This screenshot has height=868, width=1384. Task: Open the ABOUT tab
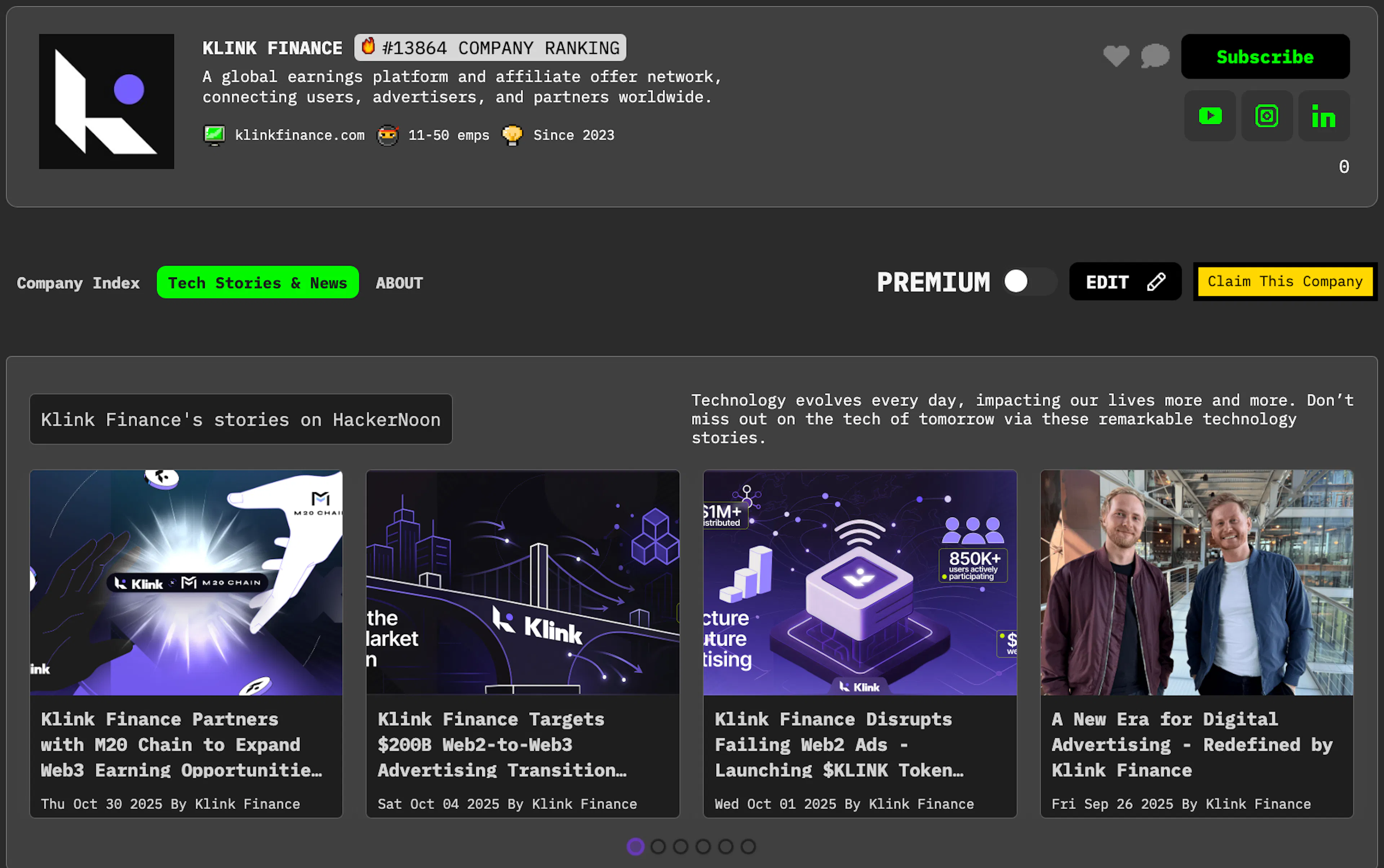[399, 282]
